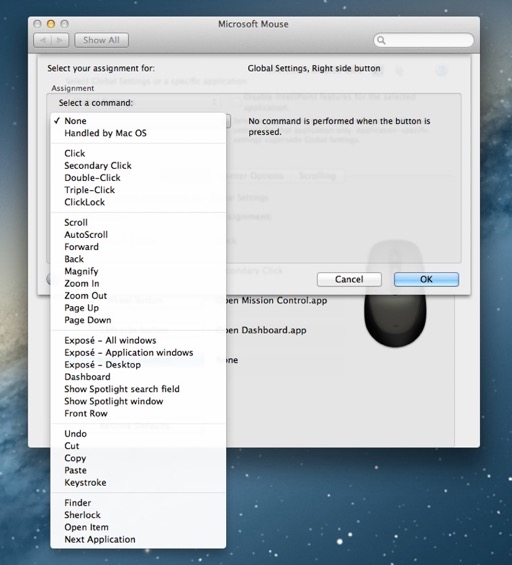Choose Sherlock command
Image resolution: width=512 pixels, height=565 pixels.
[138, 515]
